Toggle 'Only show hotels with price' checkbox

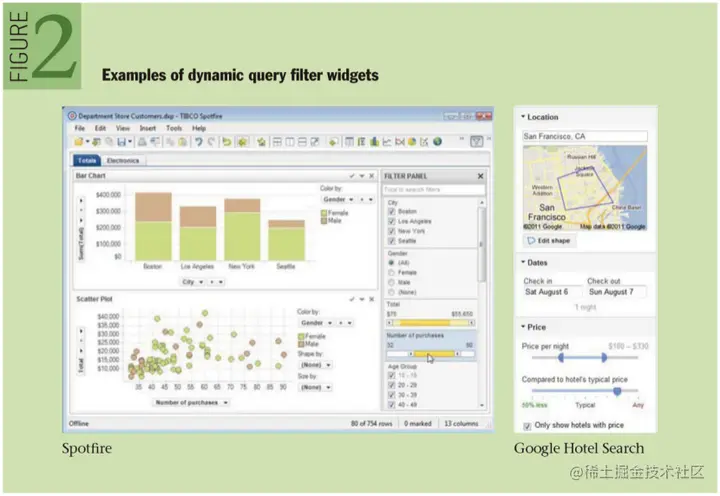click(527, 426)
